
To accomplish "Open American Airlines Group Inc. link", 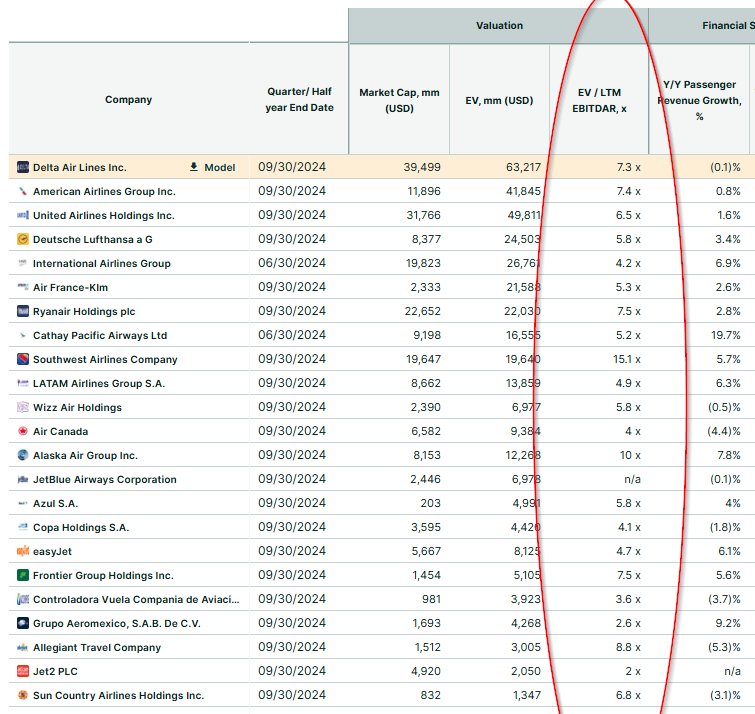I will pyautogui.click(x=104, y=192).
